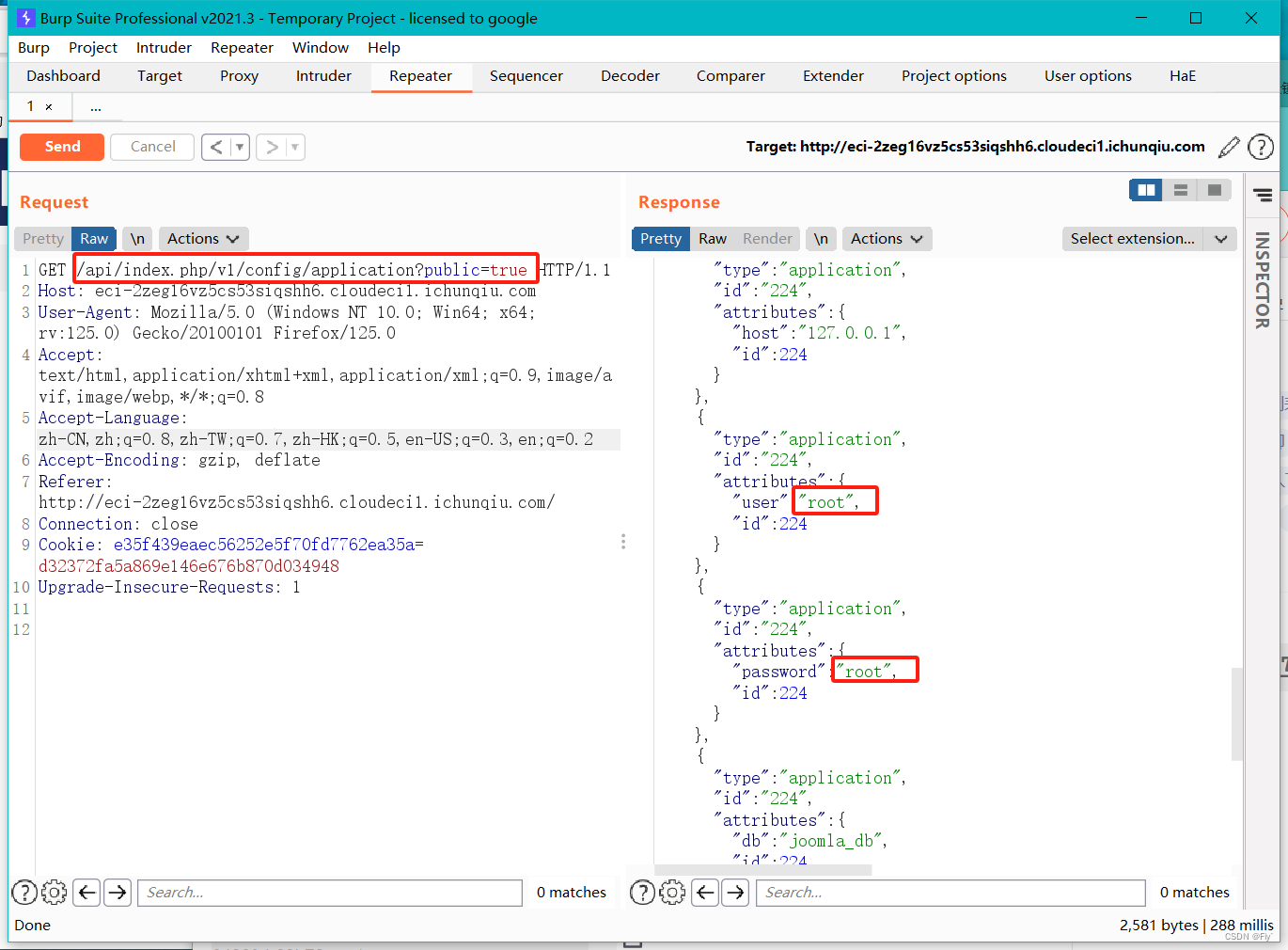Click the "127.0.0.1" host value
This screenshot has height=950, width=1288.
850,333
